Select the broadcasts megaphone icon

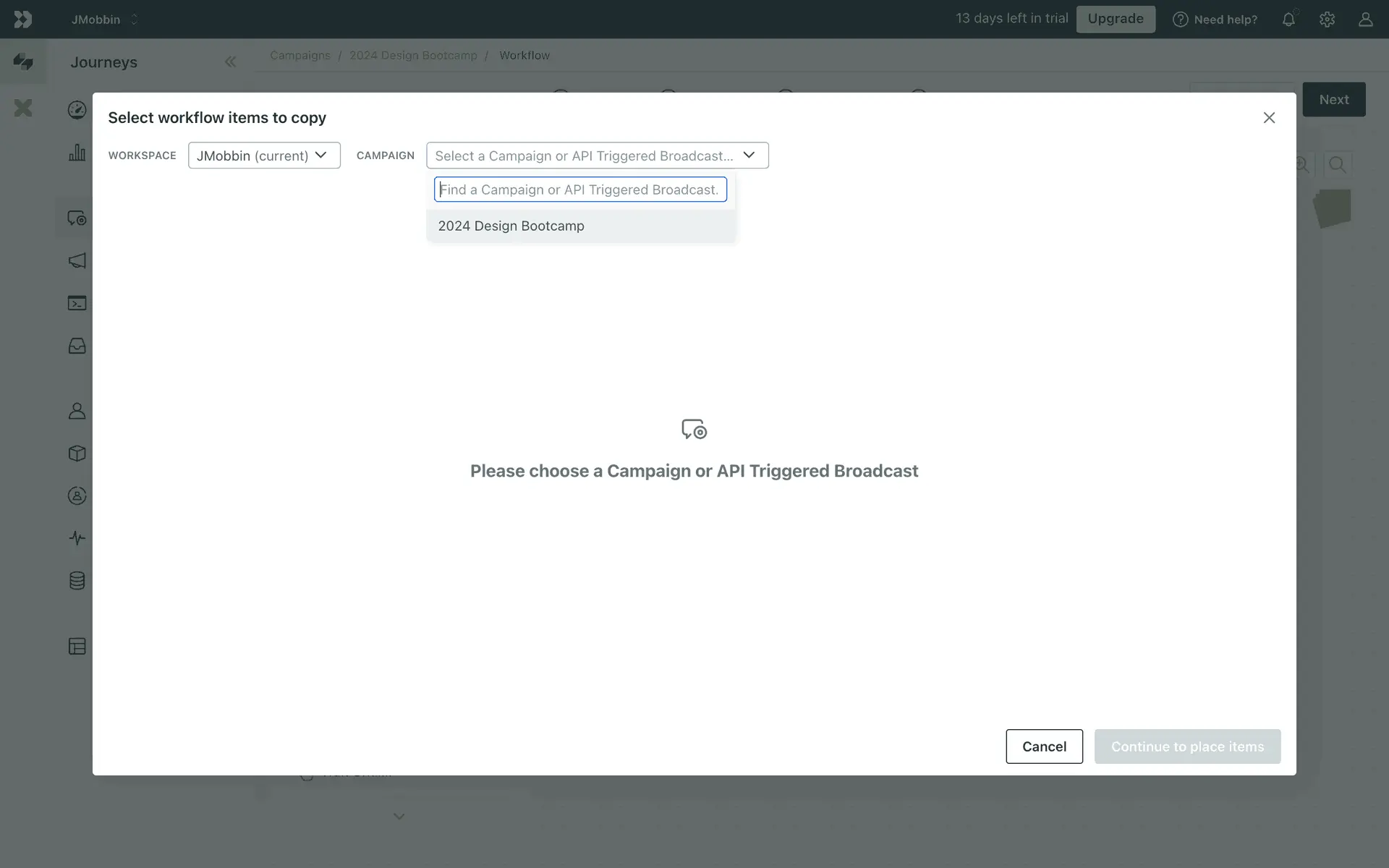click(77, 260)
